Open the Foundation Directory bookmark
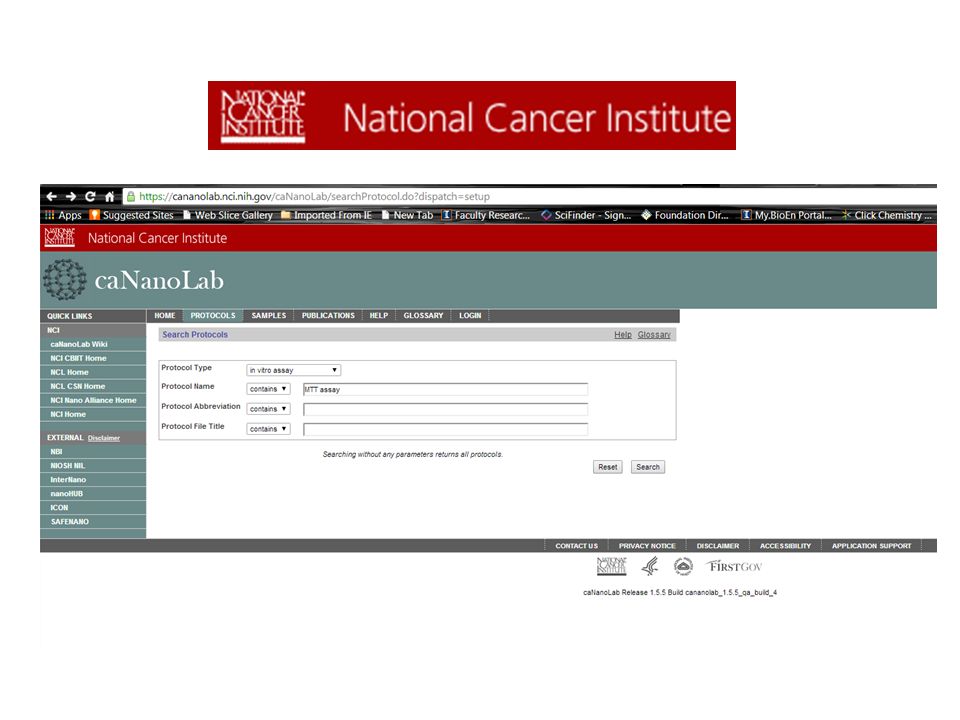Image resolution: width=960 pixels, height=720 pixels. [x=685, y=216]
